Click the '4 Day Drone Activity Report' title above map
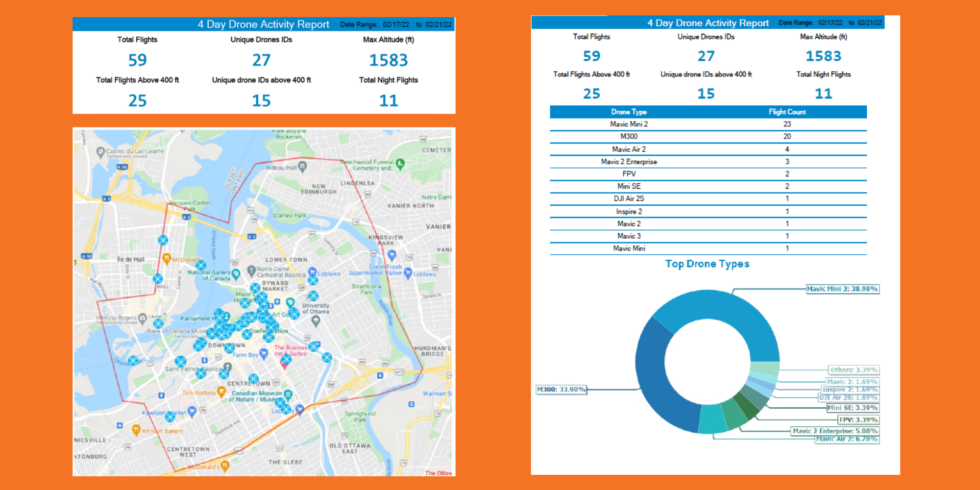The width and height of the screenshot is (980, 490). tap(263, 24)
